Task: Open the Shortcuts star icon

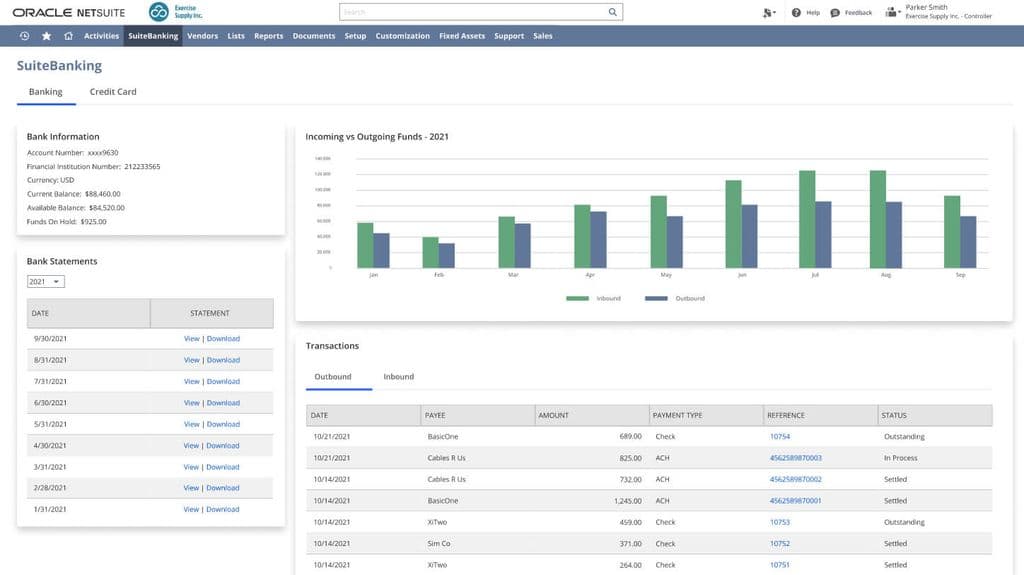Action: pos(46,36)
